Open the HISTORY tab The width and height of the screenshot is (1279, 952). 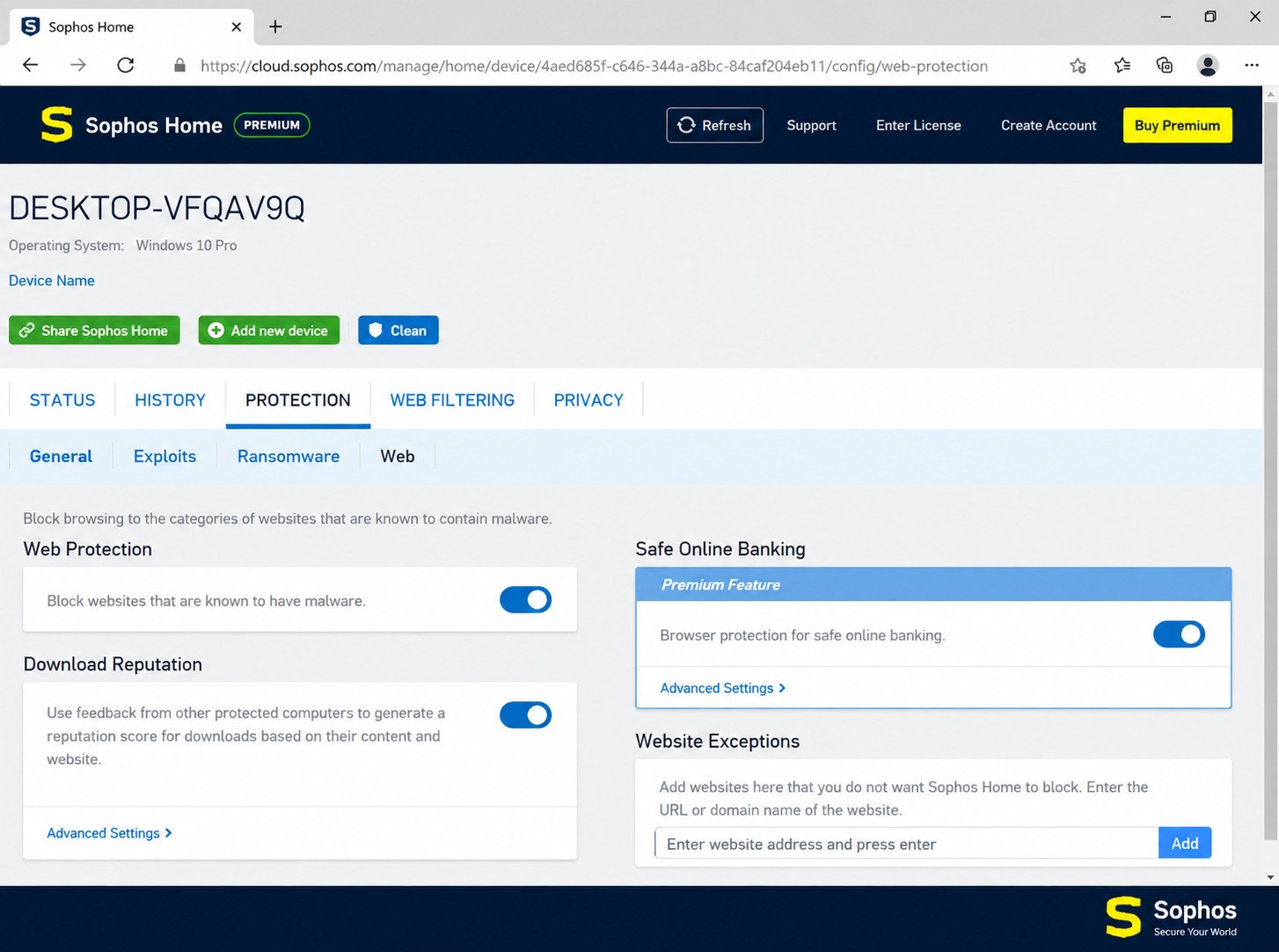point(170,400)
